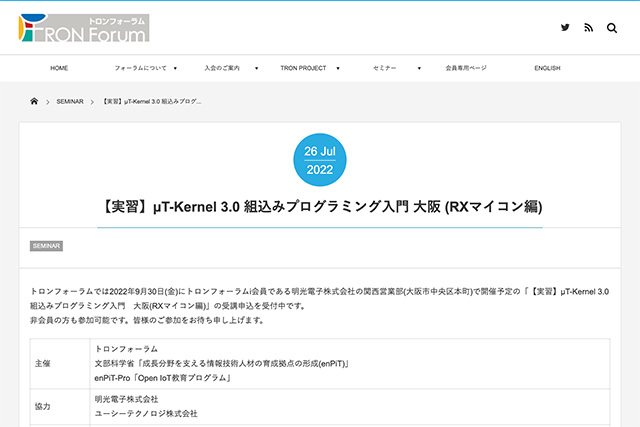The image size is (640, 427).
Task: Expand the セミナー dropdown arrow
Action: point(419,68)
